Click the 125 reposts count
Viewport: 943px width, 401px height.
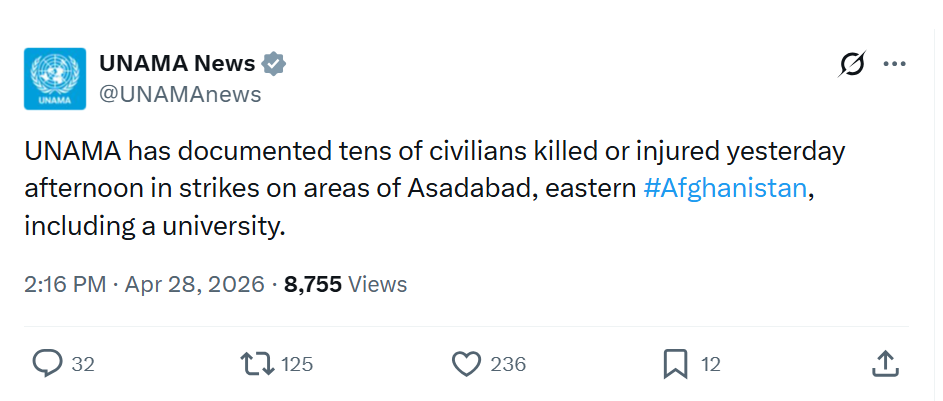click(x=297, y=365)
